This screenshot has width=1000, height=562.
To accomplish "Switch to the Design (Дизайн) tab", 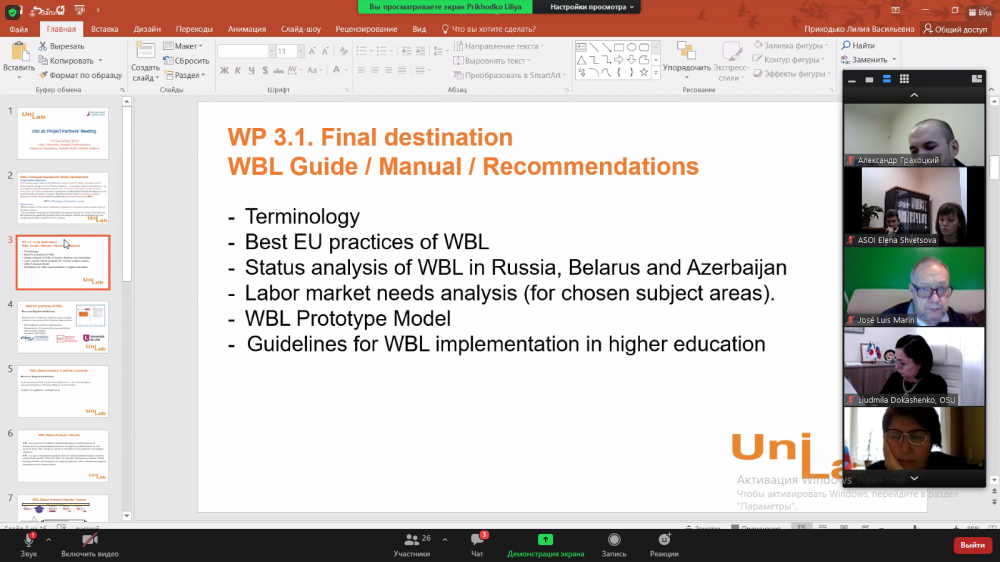I will tap(147, 29).
